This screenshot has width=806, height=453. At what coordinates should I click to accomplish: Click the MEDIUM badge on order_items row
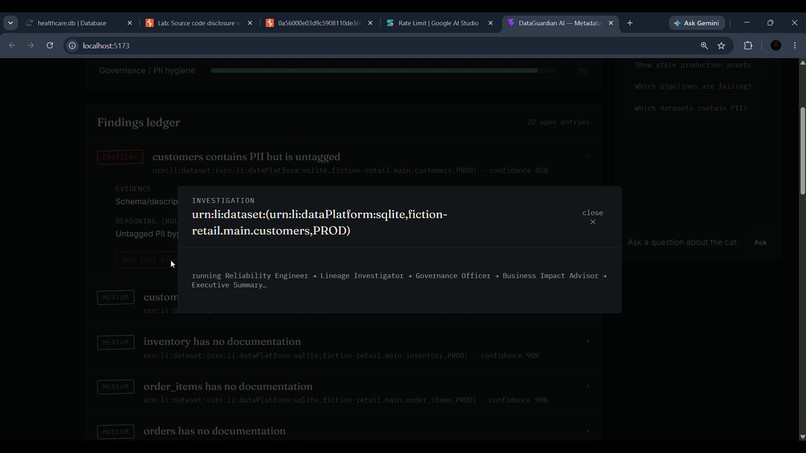coord(116,387)
